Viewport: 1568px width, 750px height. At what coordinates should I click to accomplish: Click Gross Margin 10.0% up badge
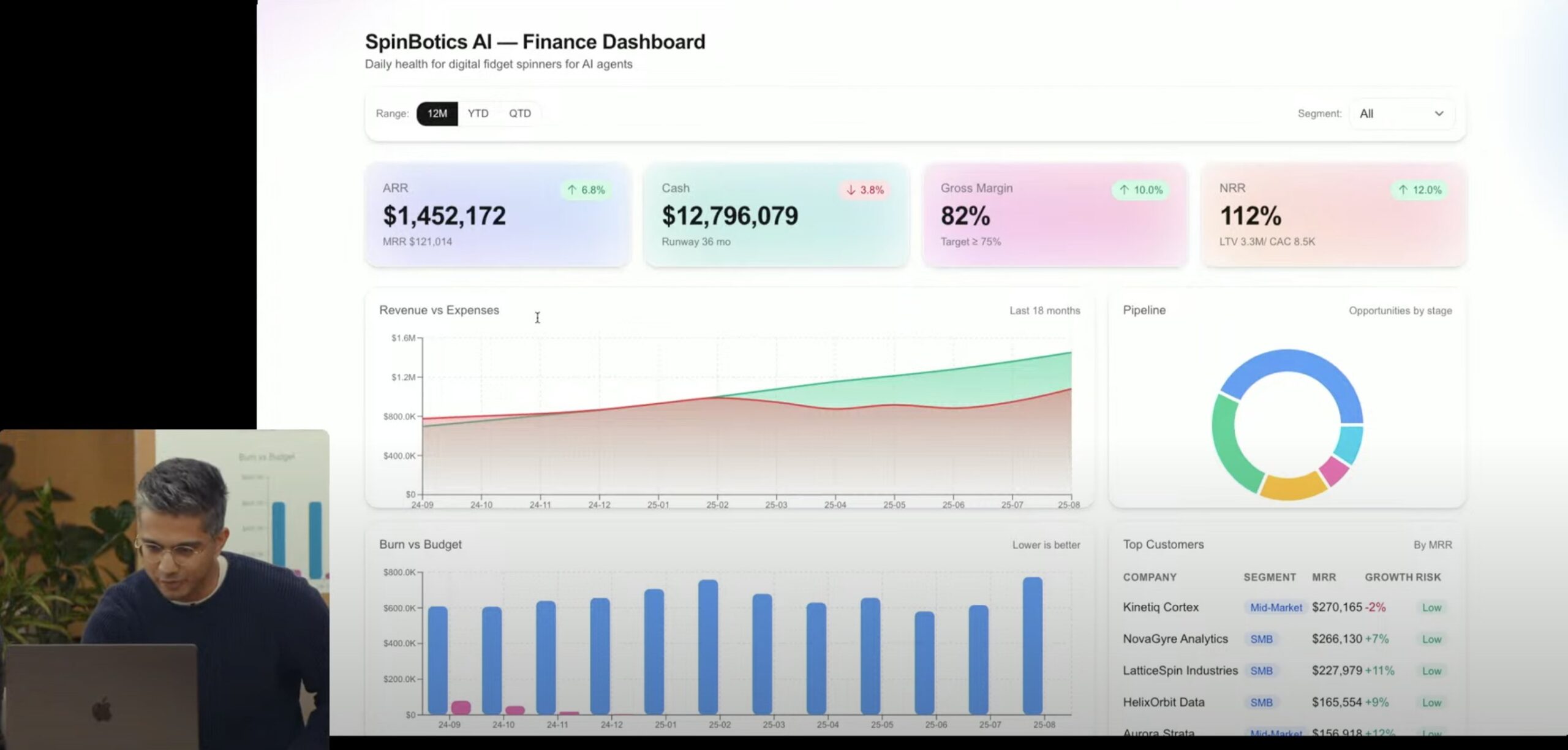[x=1141, y=190]
